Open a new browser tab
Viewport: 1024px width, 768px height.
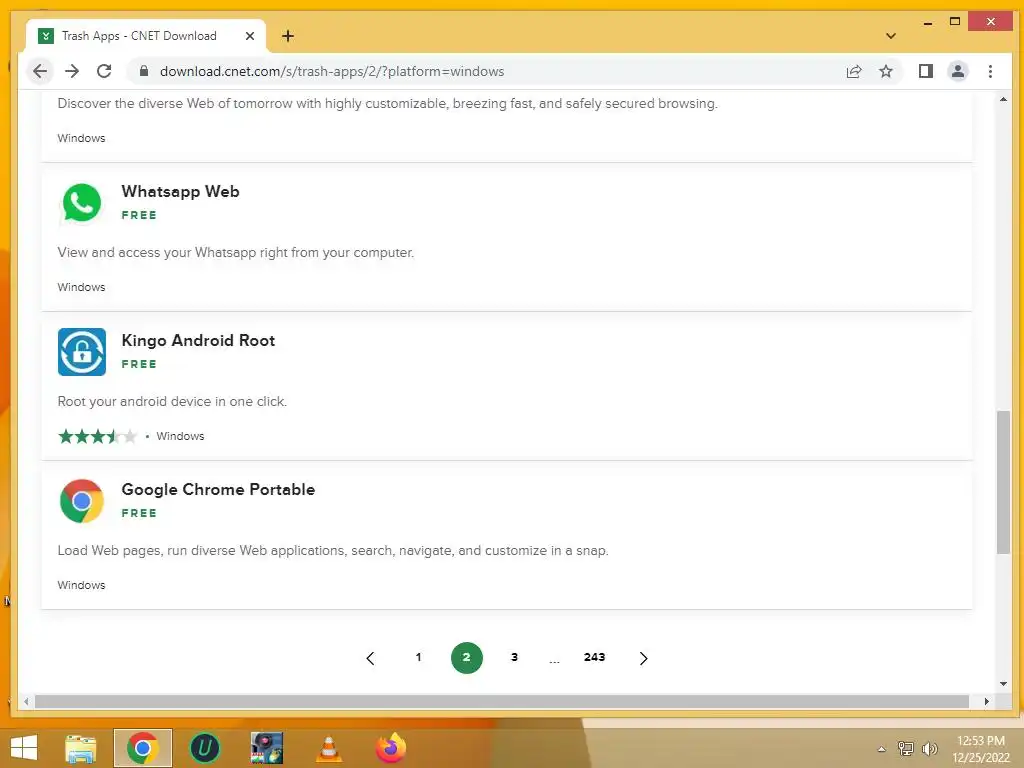[x=288, y=36]
